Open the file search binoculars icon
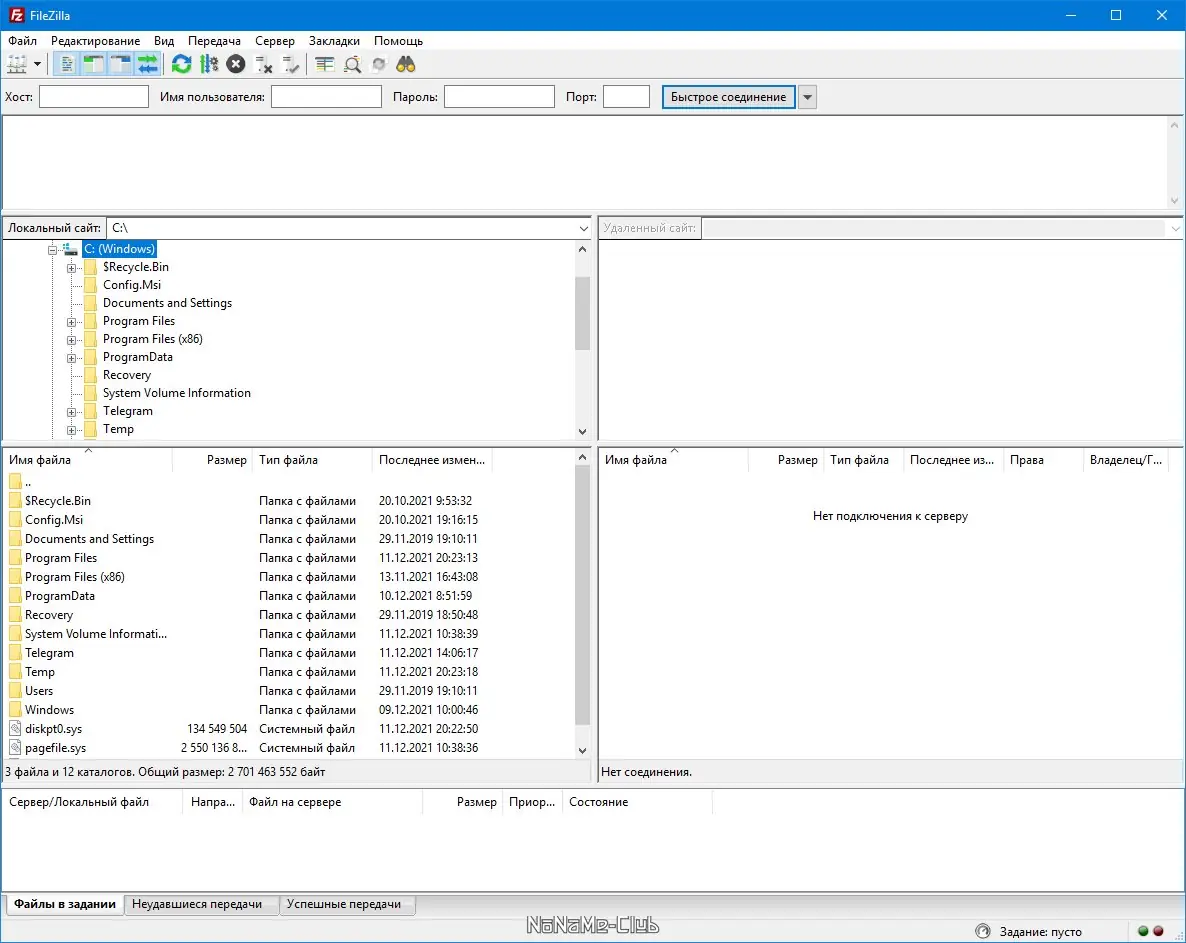 pos(406,64)
